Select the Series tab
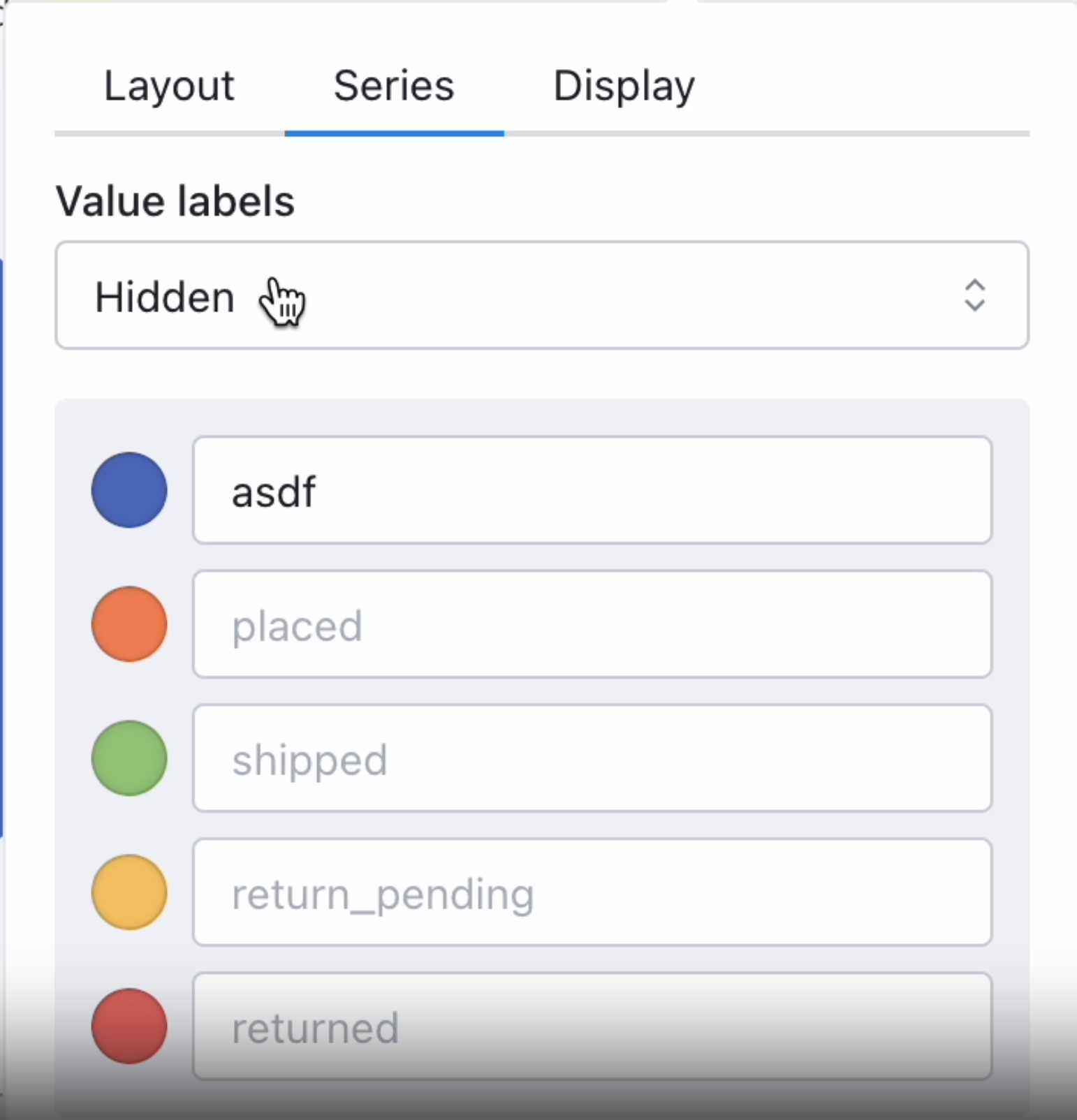The height and width of the screenshot is (1120, 1077). click(394, 86)
